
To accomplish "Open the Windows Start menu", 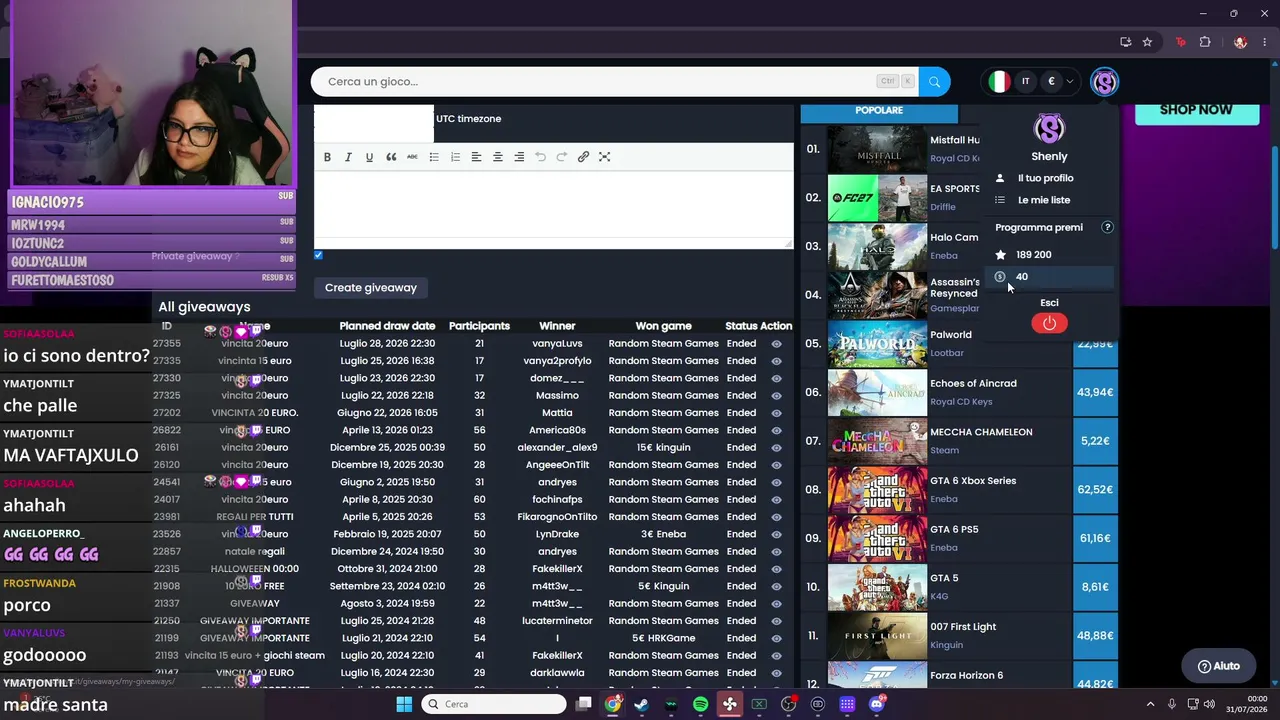I will 404,704.
